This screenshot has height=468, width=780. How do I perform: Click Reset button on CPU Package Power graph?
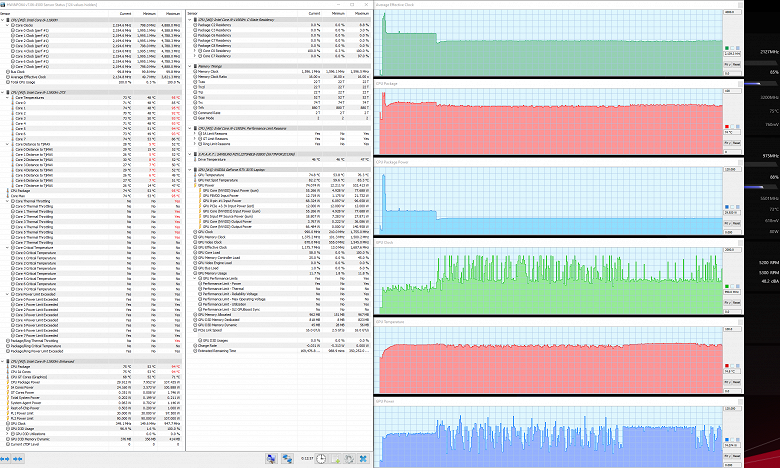coord(736,223)
